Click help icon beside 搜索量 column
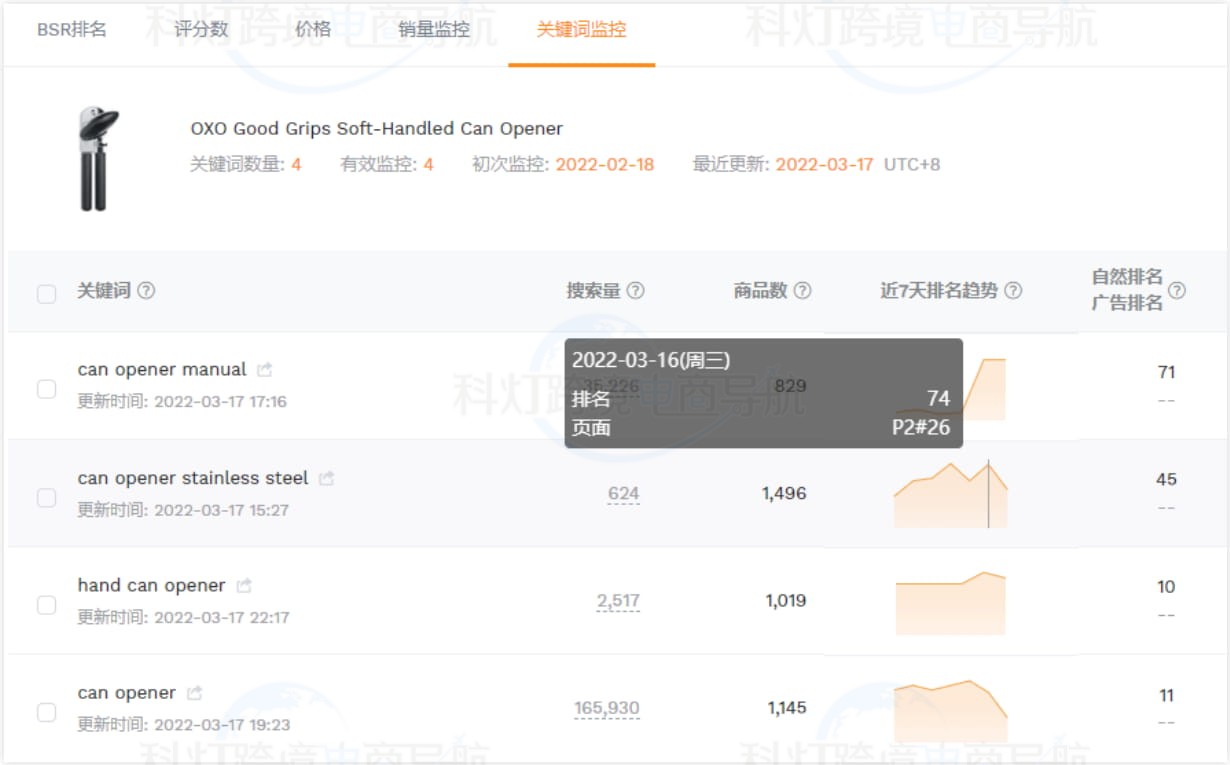 coord(635,291)
